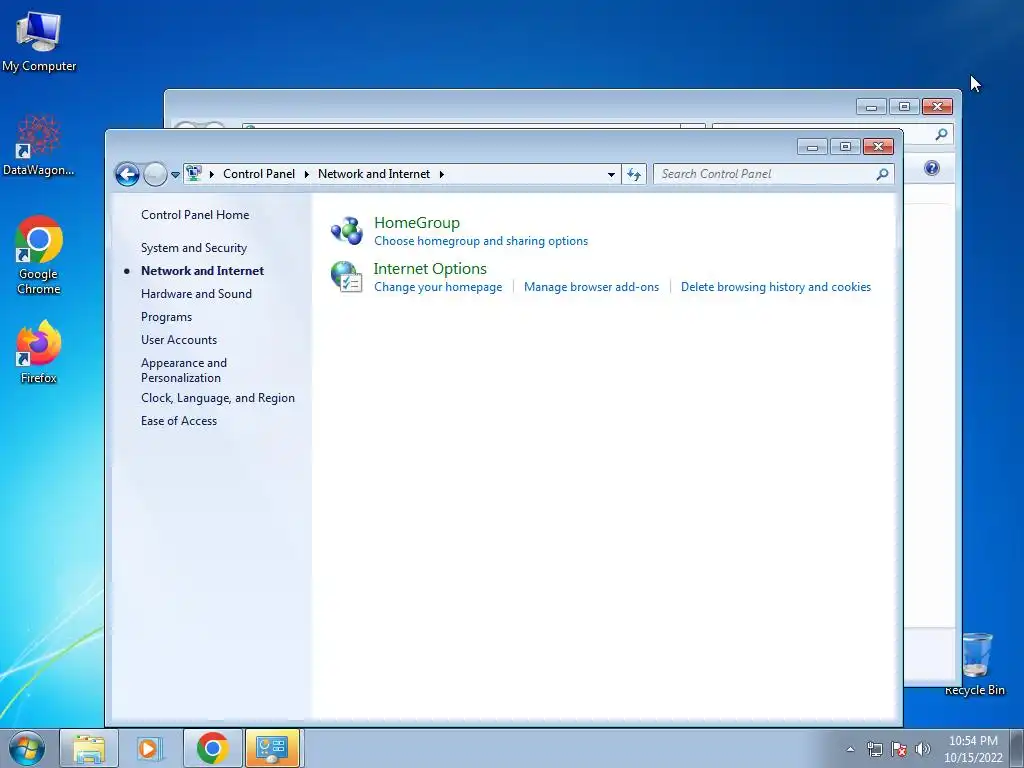This screenshot has width=1024, height=768.
Task: Open Appearance and Personalization category
Action: pyautogui.click(x=184, y=370)
